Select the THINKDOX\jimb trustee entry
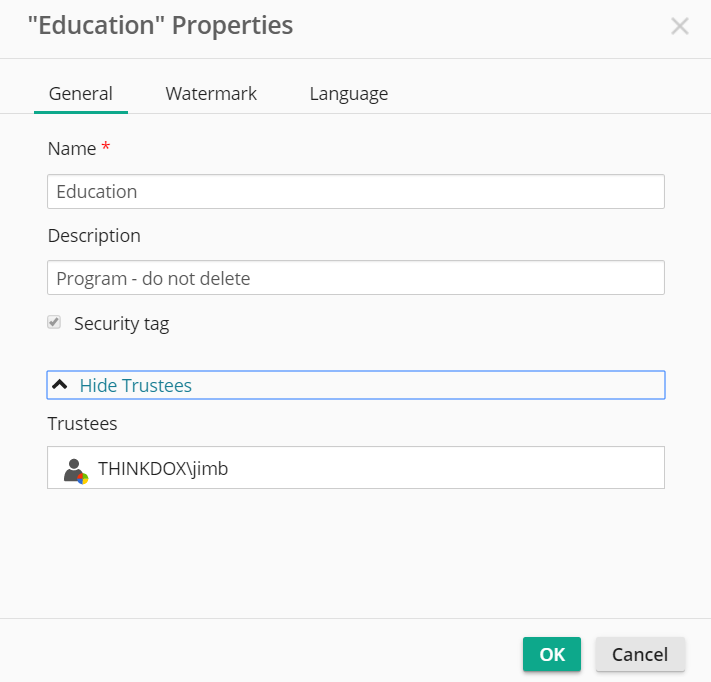This screenshot has height=682, width=711. point(356,468)
